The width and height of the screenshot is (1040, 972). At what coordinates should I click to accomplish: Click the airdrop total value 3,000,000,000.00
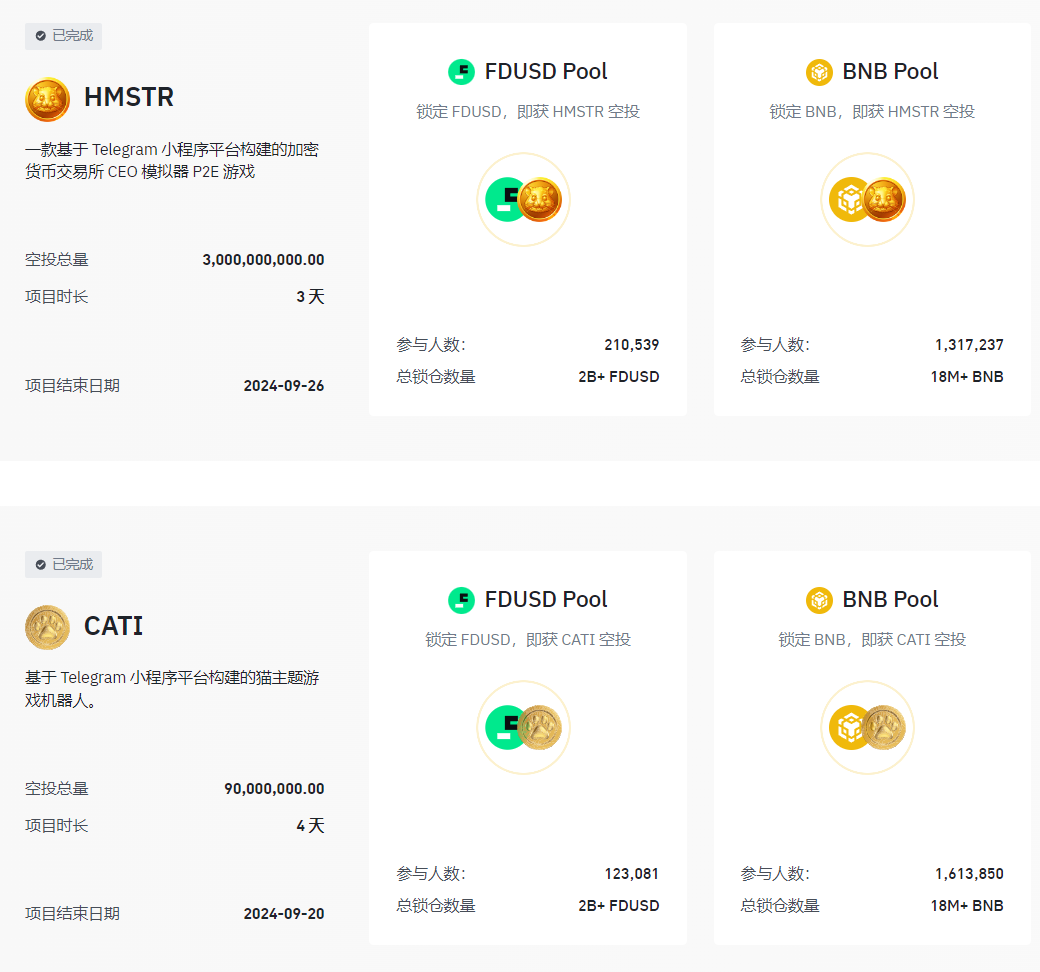point(263,260)
